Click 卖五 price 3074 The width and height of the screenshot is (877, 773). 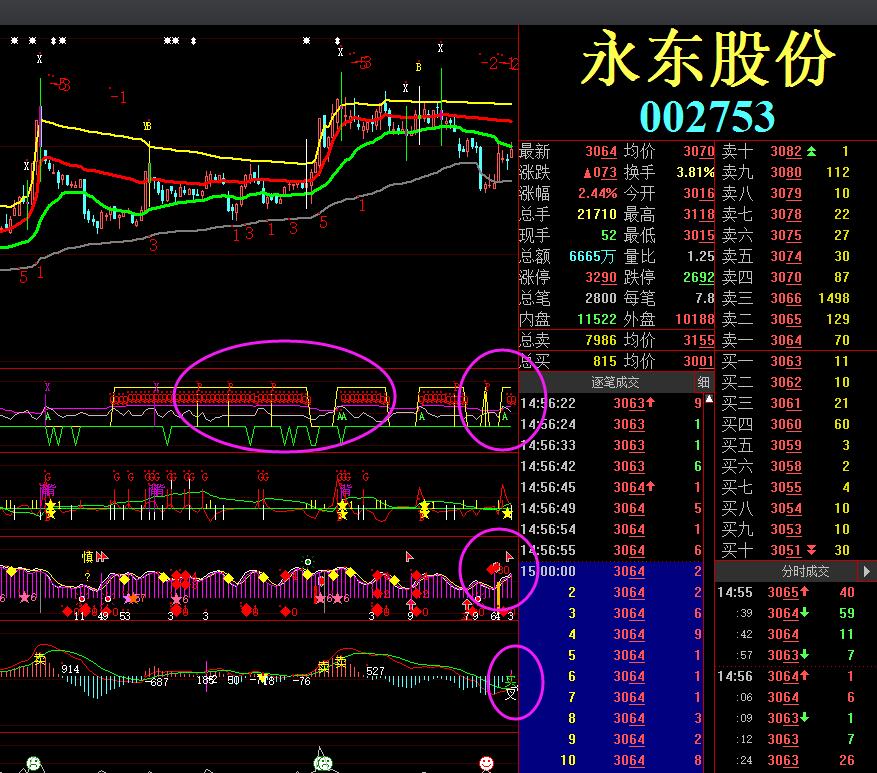[786, 256]
